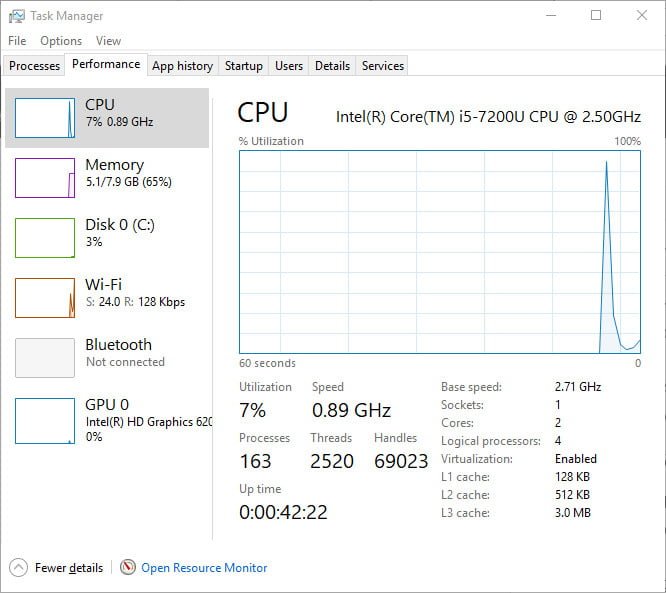Click the Resource Monitor gauge icon

(128, 568)
